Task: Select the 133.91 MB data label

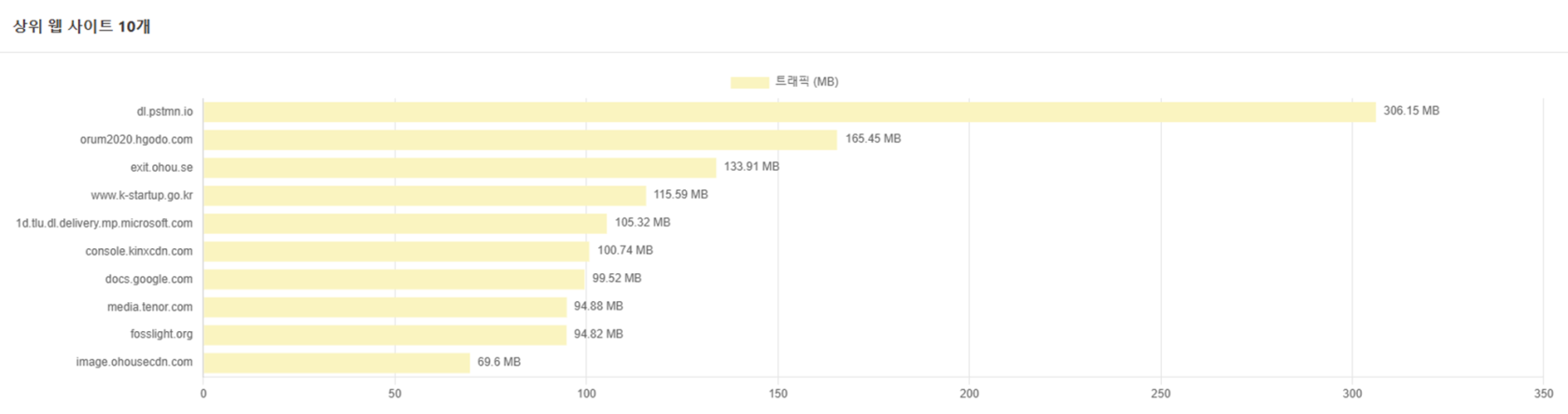Action: coord(751,167)
